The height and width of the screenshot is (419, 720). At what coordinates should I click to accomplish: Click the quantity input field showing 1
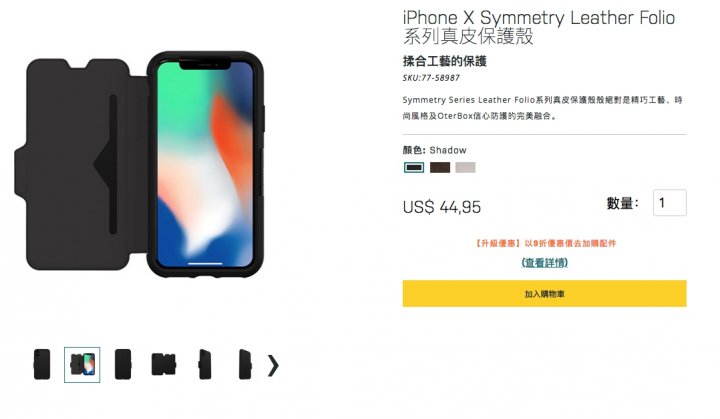pos(670,203)
